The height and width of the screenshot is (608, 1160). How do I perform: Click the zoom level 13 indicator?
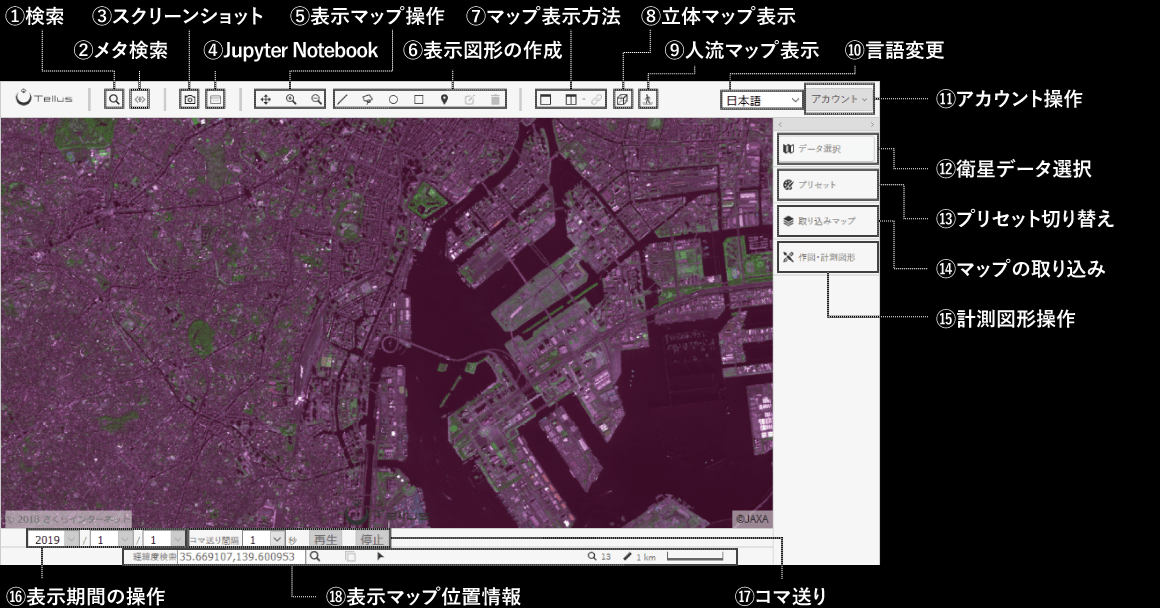click(x=600, y=556)
